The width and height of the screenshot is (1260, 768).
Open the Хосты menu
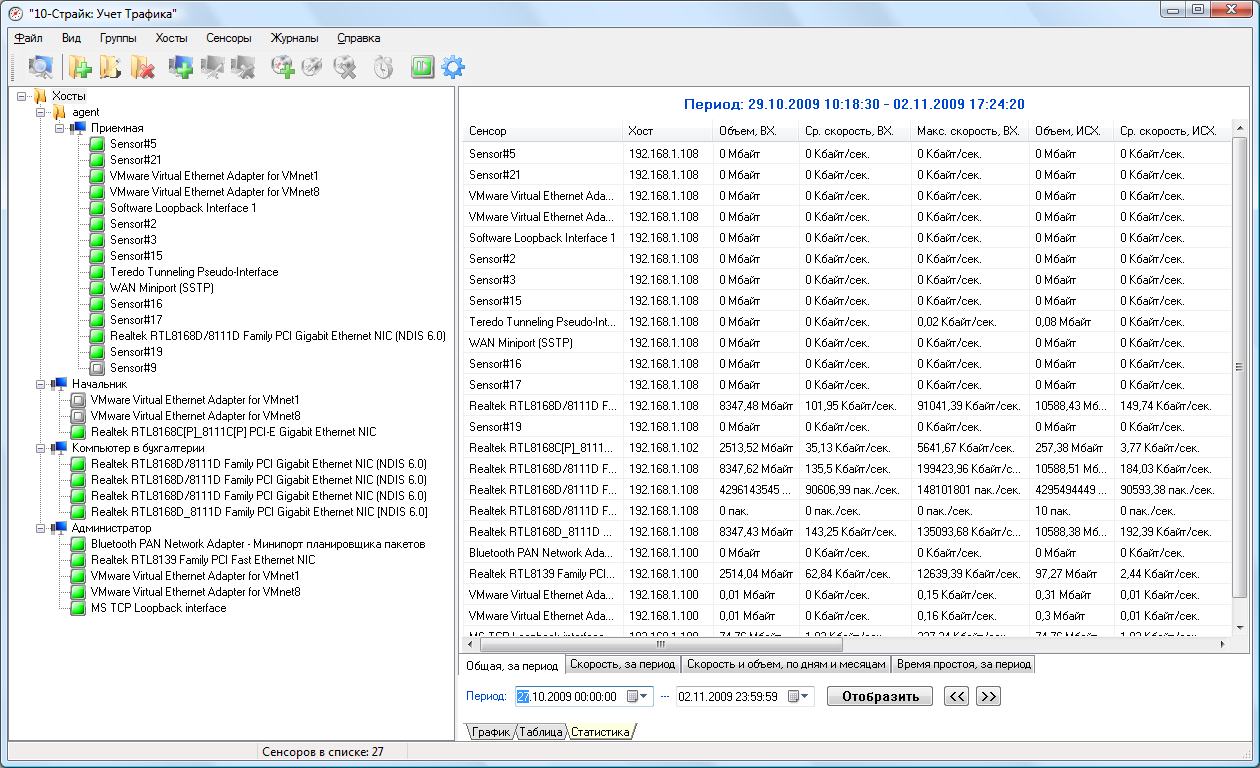(172, 38)
